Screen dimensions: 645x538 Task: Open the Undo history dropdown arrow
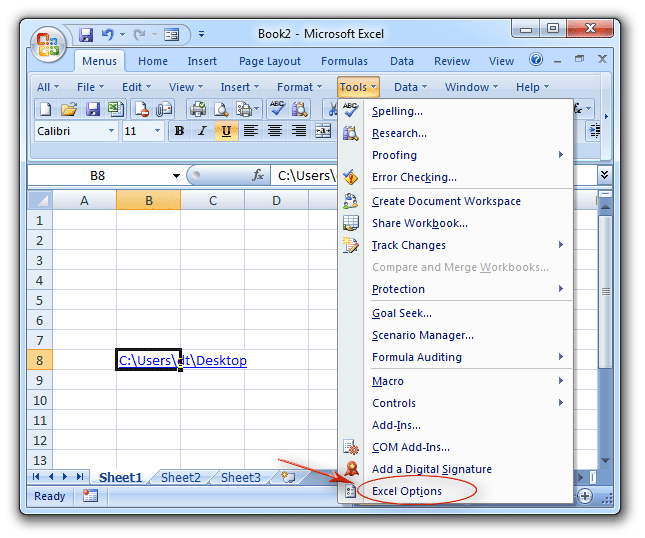coord(122,35)
